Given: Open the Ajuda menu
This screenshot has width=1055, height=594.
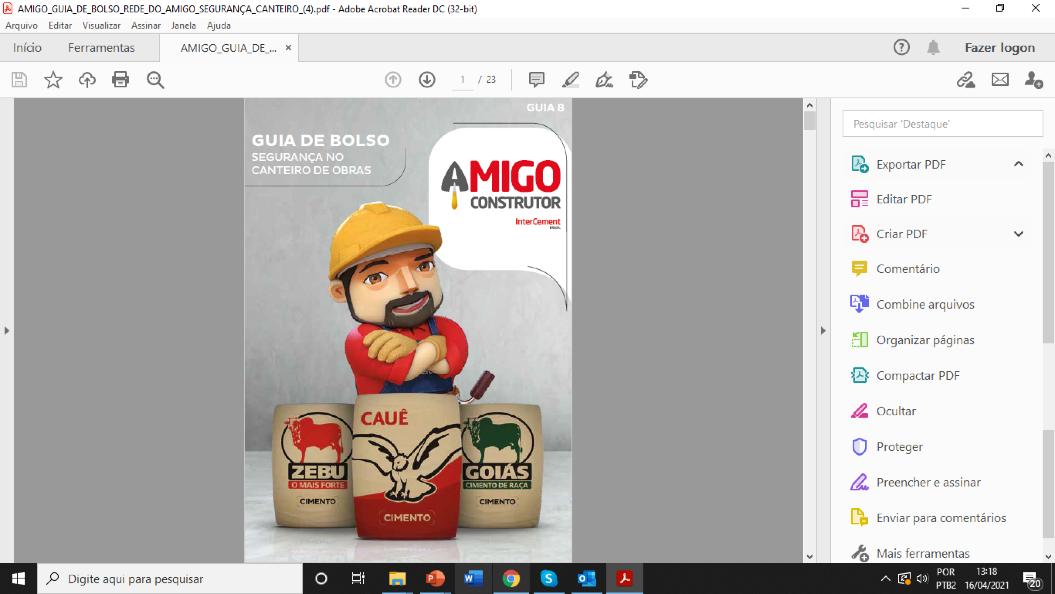Looking at the screenshot, I should 219,26.
